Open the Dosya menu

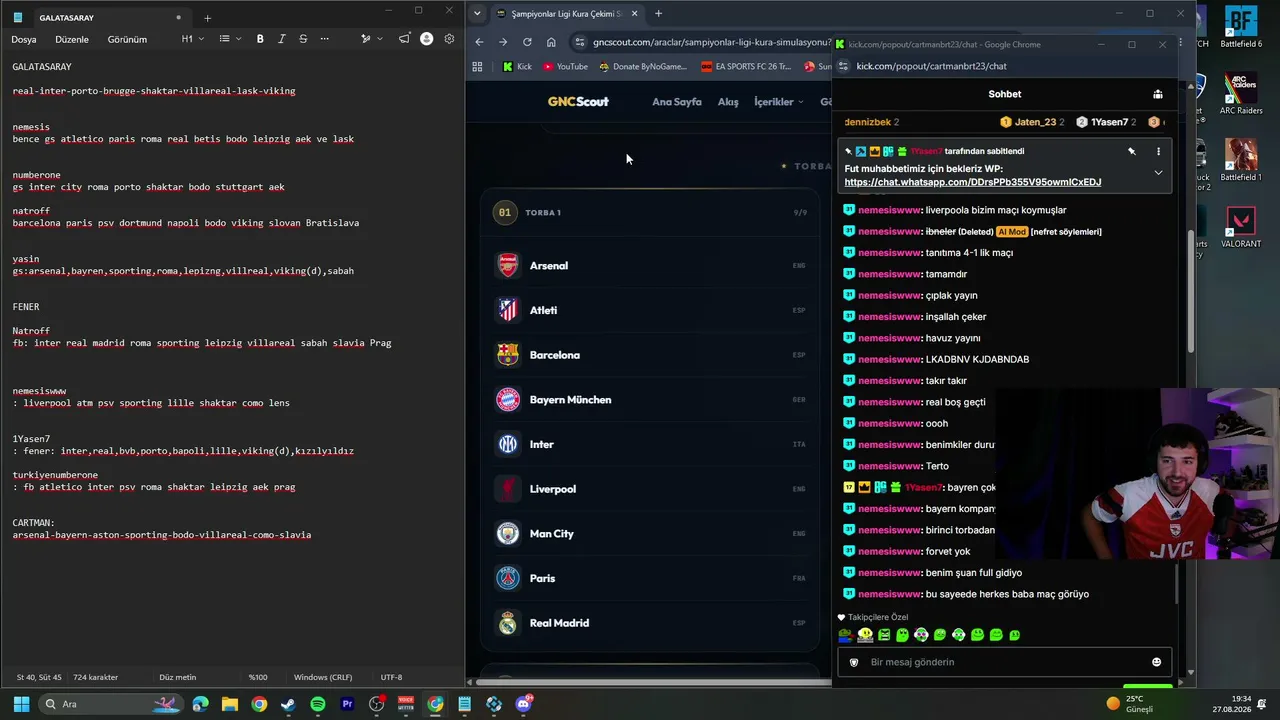point(24,39)
